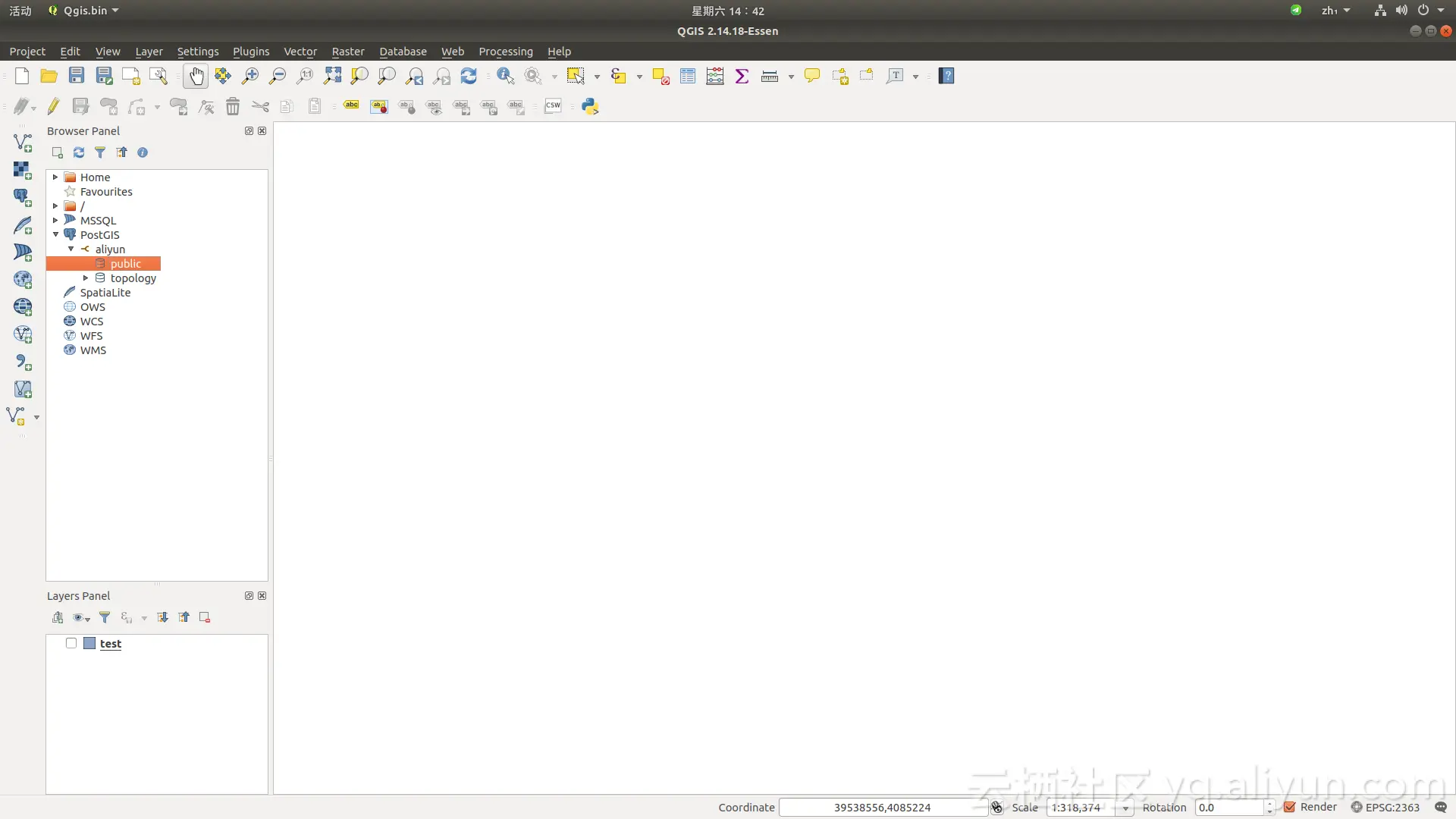1456x819 pixels.
Task: Open the Python Console
Action: [590, 106]
